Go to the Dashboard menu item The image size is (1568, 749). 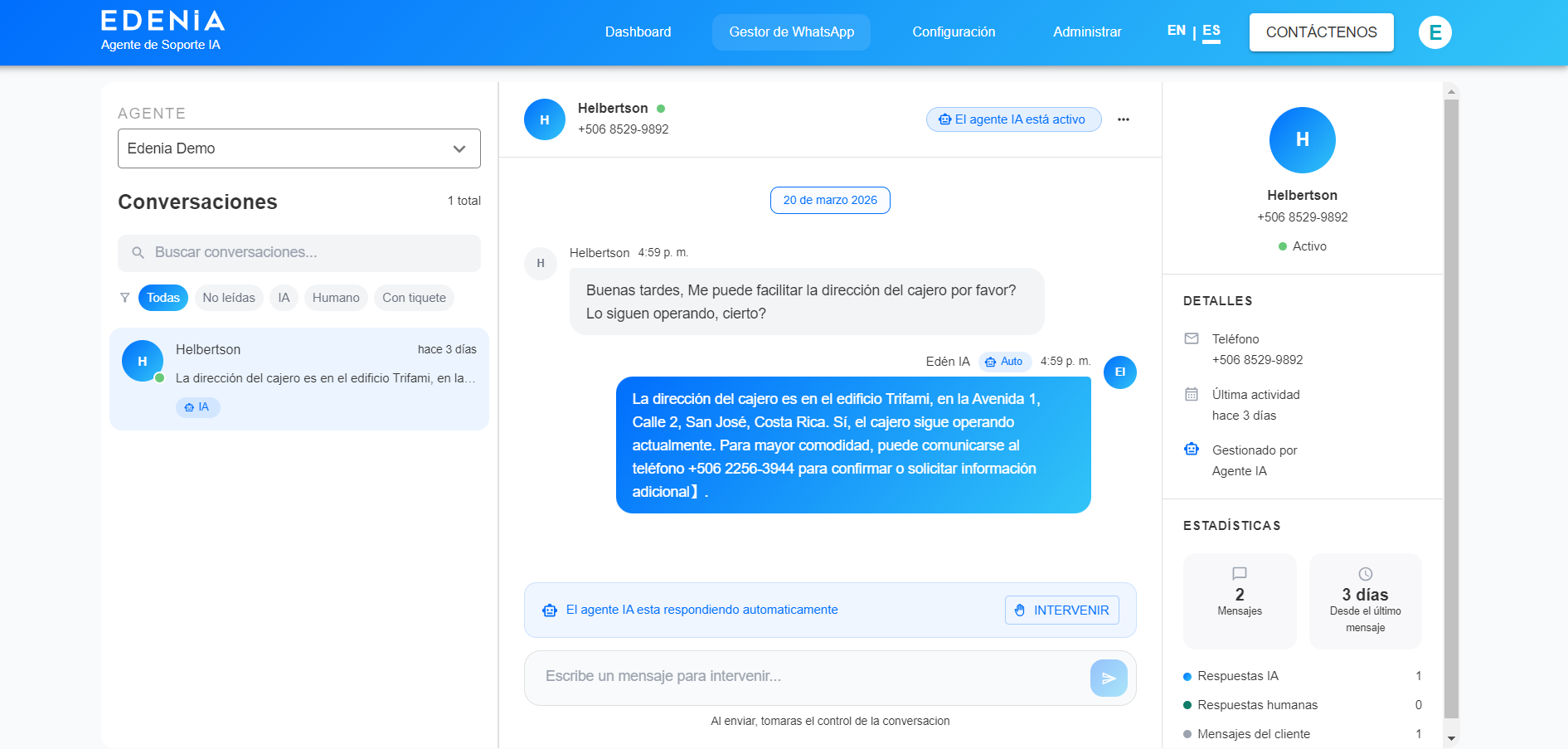pos(638,32)
